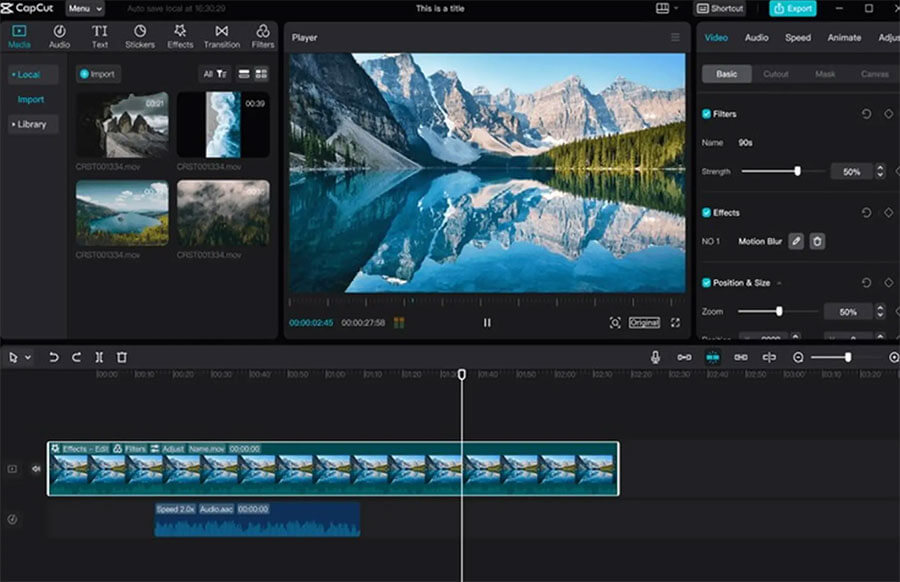Image resolution: width=900 pixels, height=582 pixels.
Task: Uncheck the Position & Size checkbox
Action: click(x=707, y=282)
